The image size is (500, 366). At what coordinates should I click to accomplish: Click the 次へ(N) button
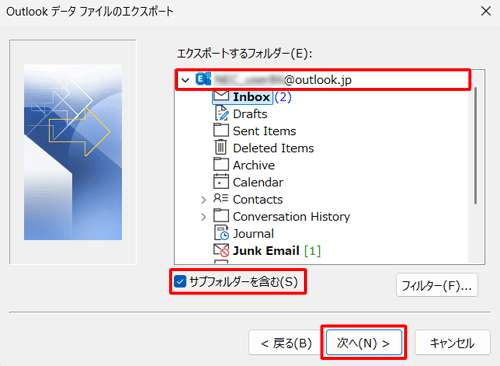364,342
